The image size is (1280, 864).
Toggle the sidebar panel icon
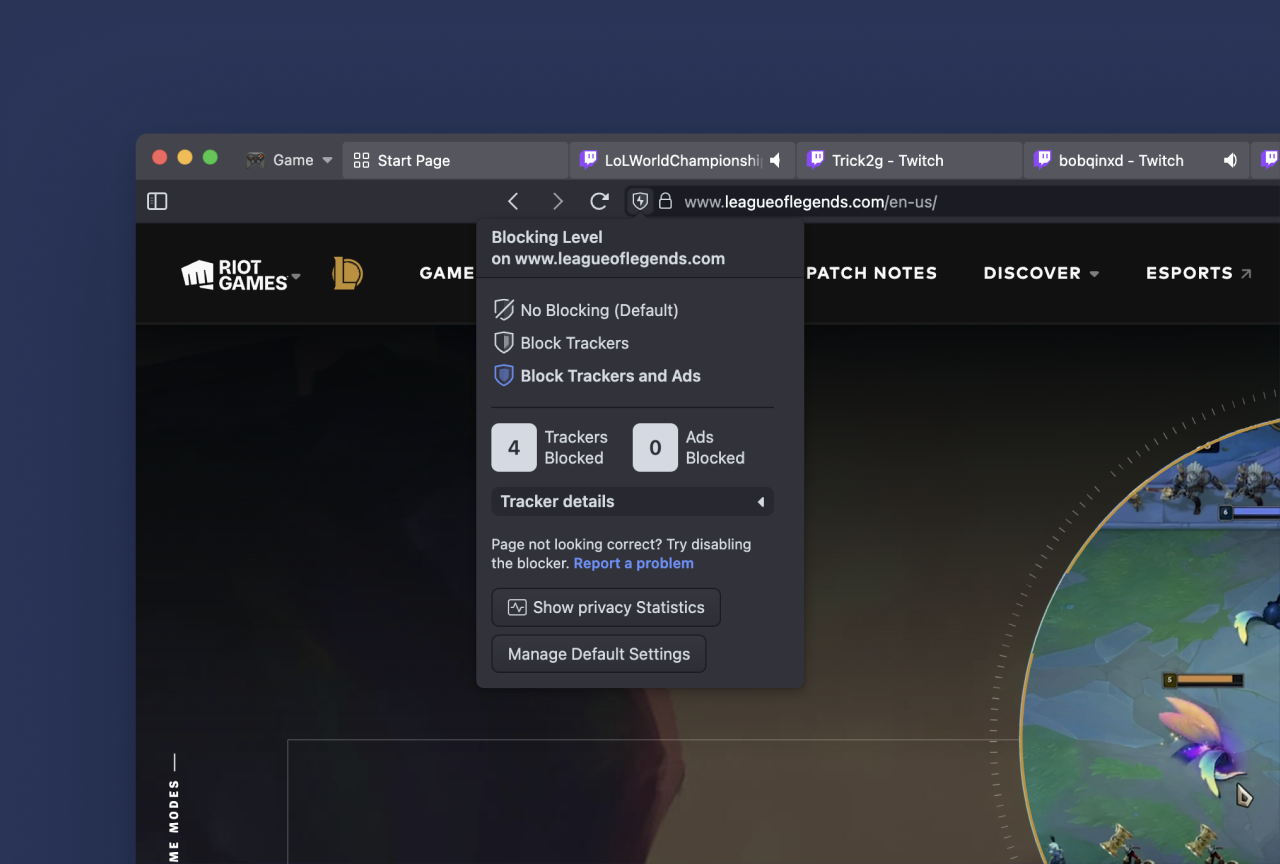tap(157, 201)
